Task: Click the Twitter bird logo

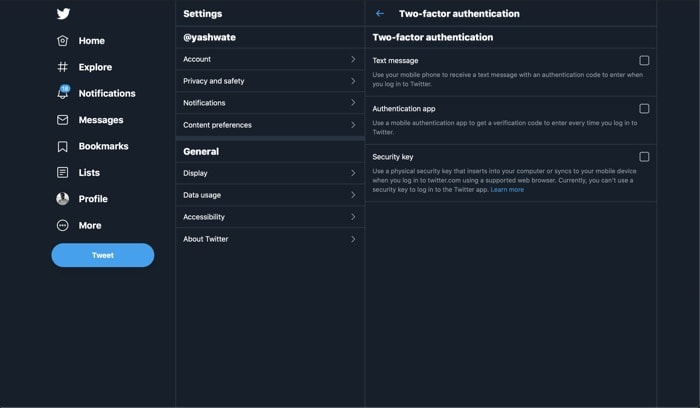Action: pyautogui.click(x=63, y=13)
